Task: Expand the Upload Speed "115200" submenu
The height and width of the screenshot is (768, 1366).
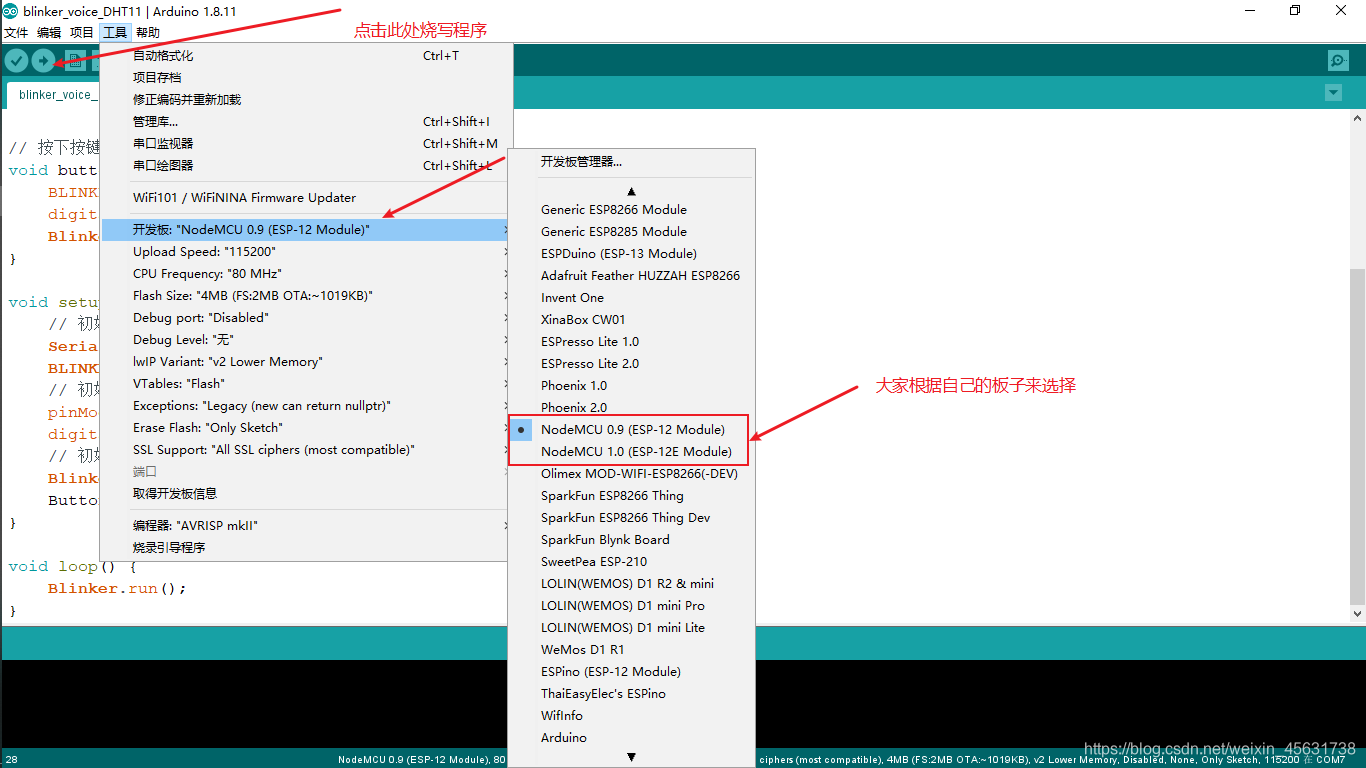Action: point(300,251)
